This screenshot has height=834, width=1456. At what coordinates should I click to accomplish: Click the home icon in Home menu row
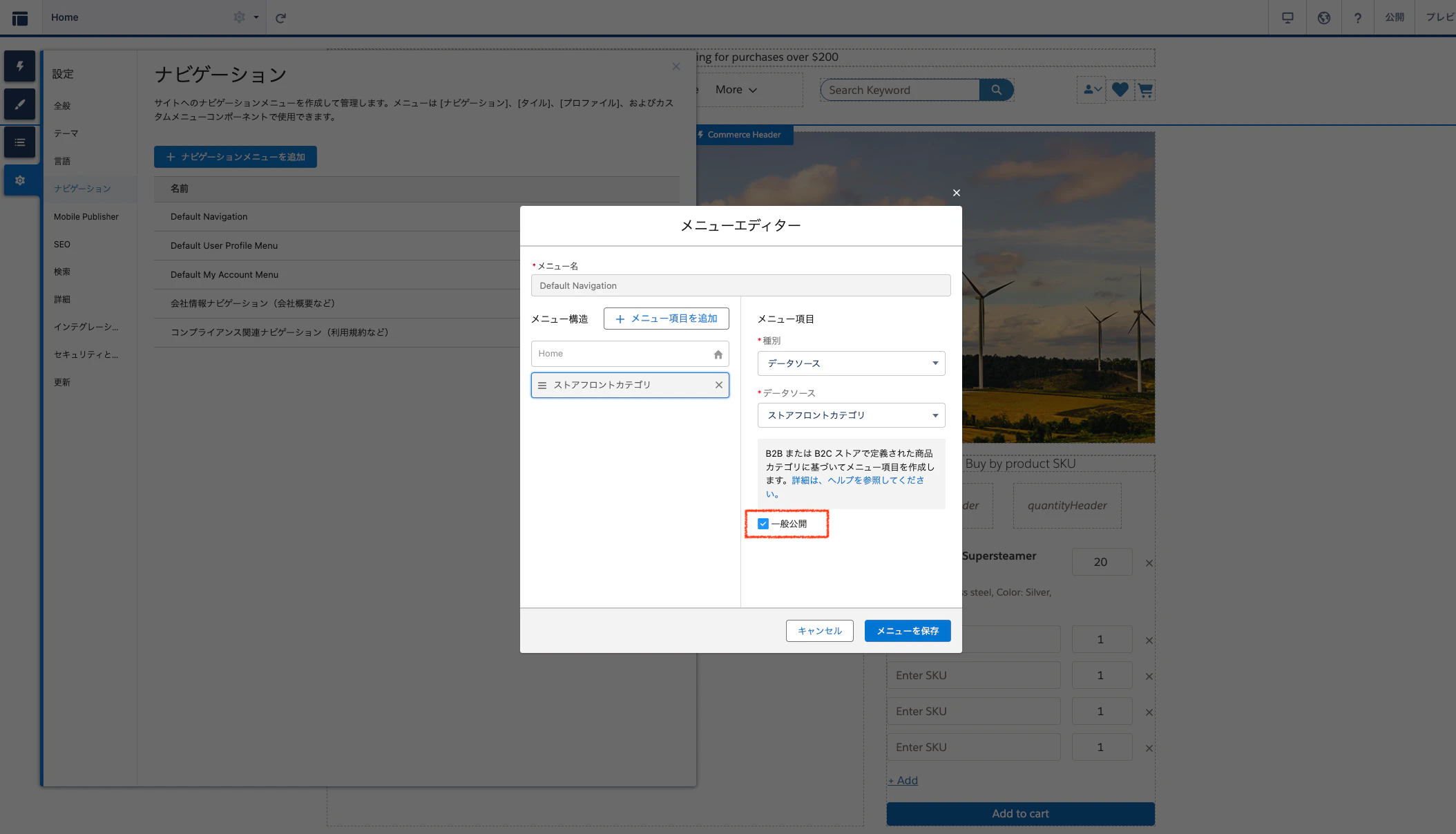tap(718, 354)
